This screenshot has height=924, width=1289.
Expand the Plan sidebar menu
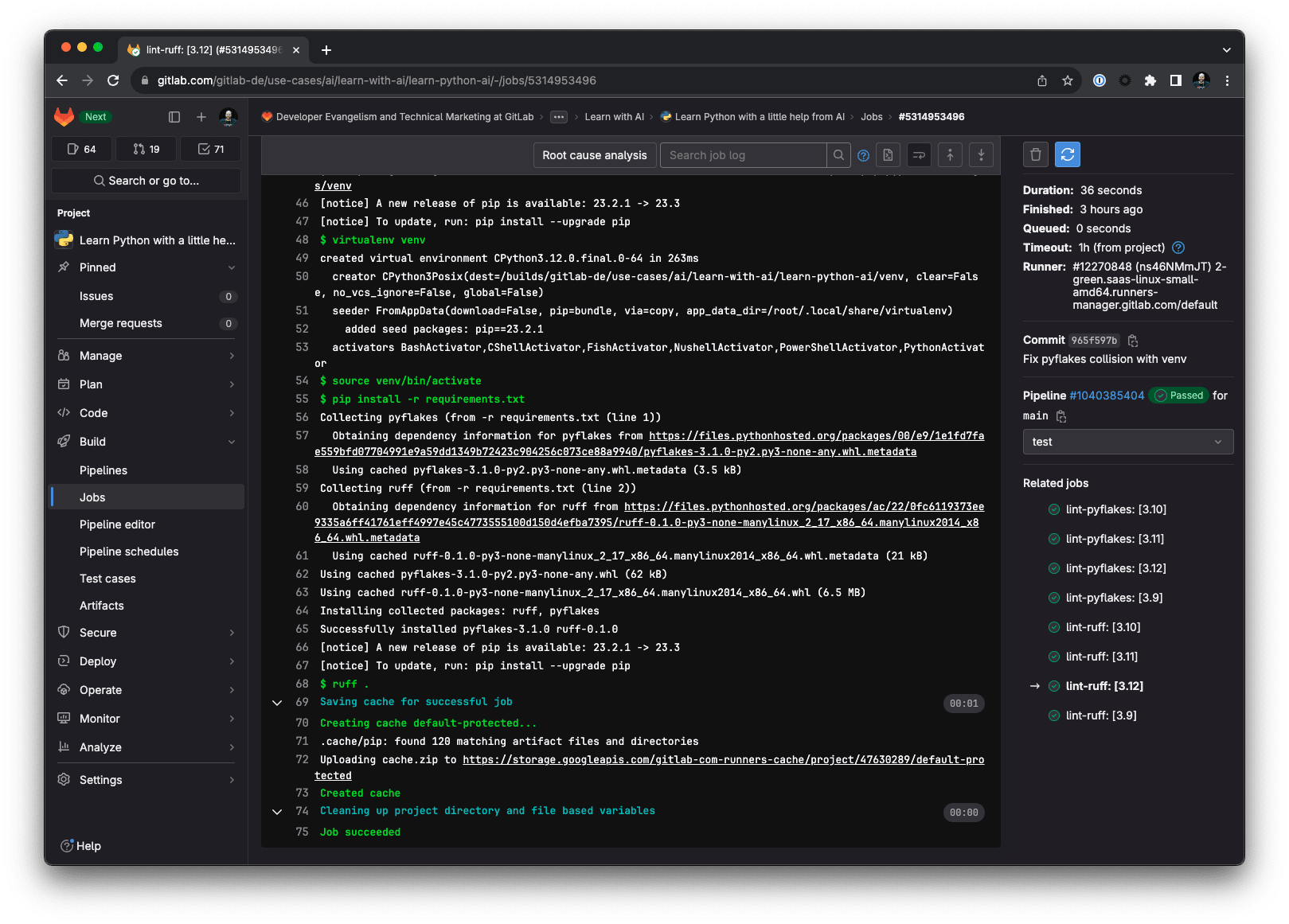click(146, 384)
